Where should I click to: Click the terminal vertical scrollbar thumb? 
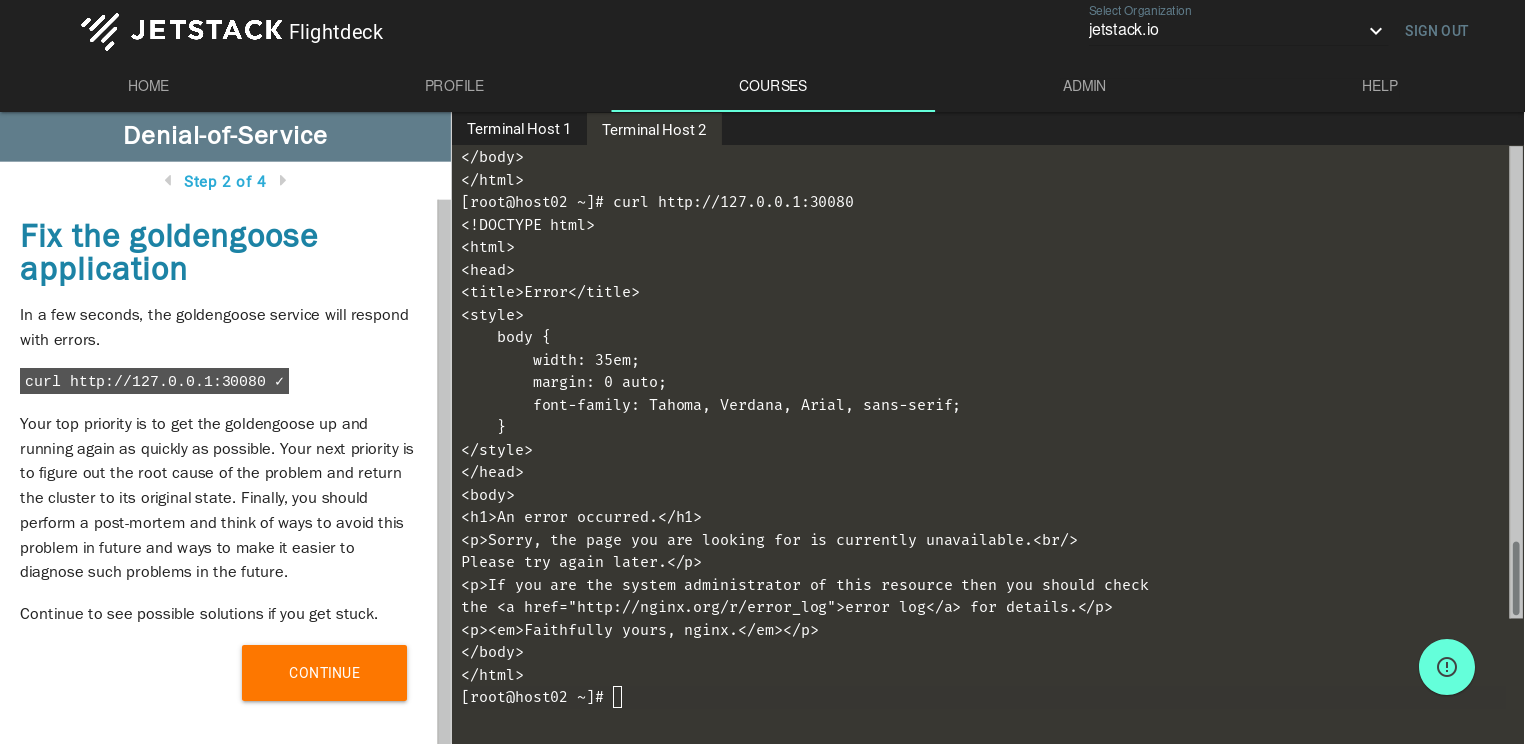pos(1516,579)
